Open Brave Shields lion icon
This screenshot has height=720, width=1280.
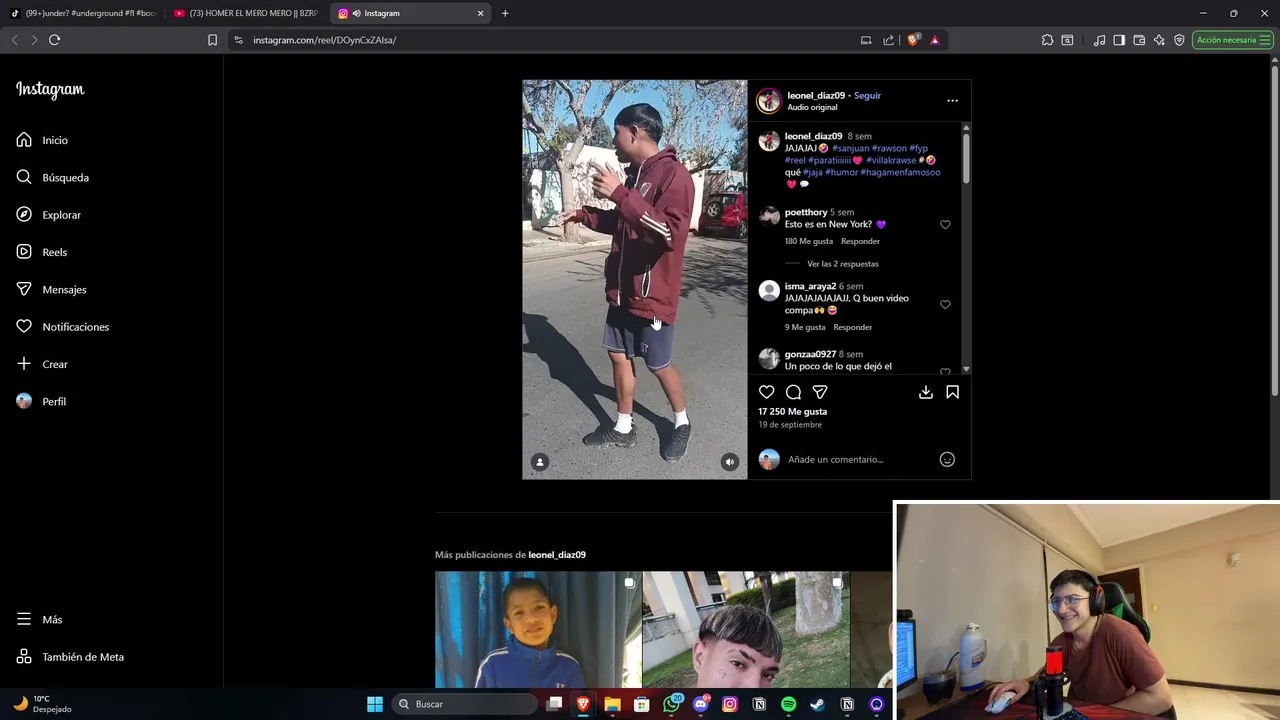point(912,40)
